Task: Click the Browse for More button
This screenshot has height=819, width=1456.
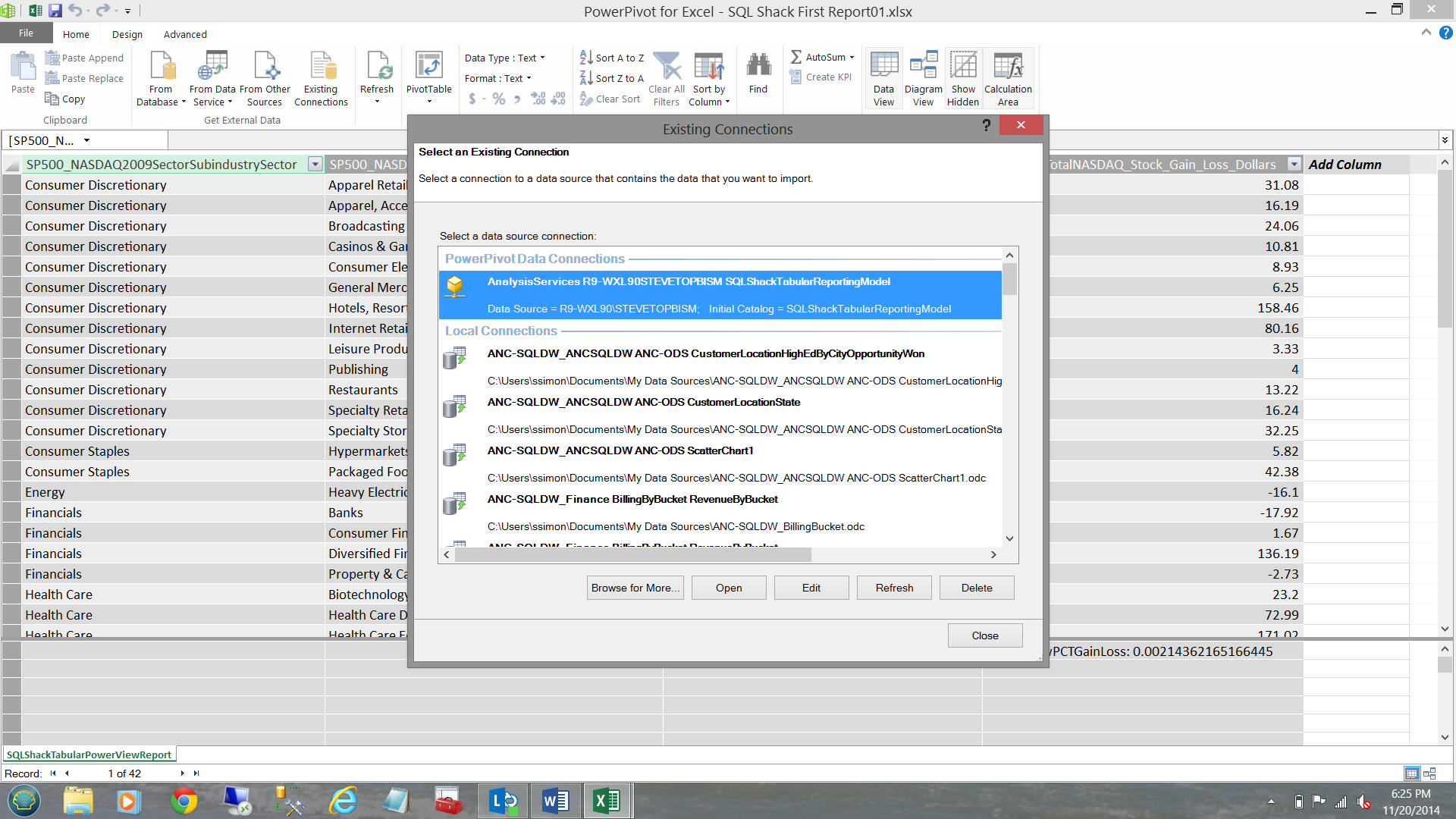Action: (x=635, y=588)
